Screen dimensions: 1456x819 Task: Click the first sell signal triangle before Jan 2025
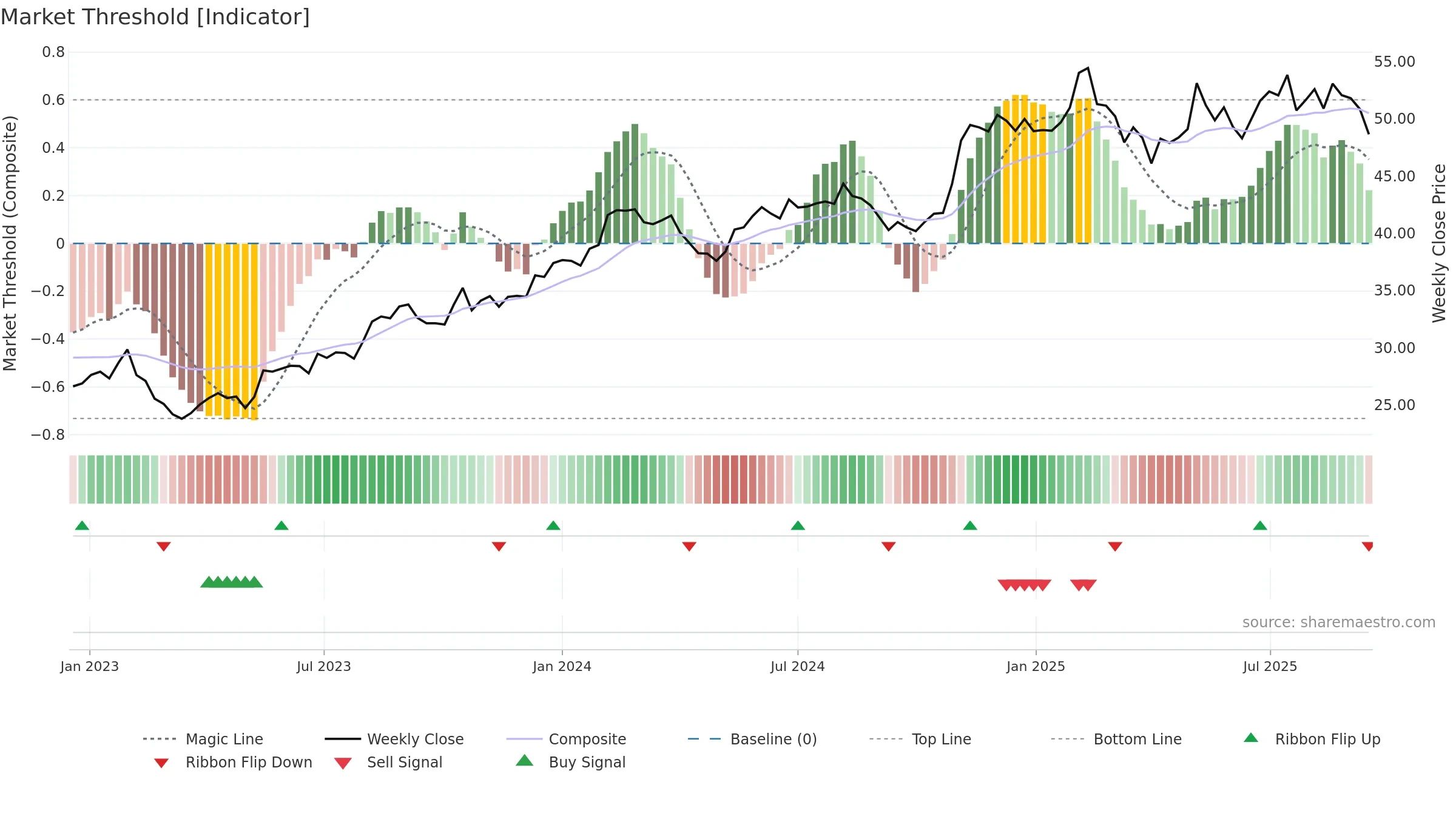pos(1006,585)
